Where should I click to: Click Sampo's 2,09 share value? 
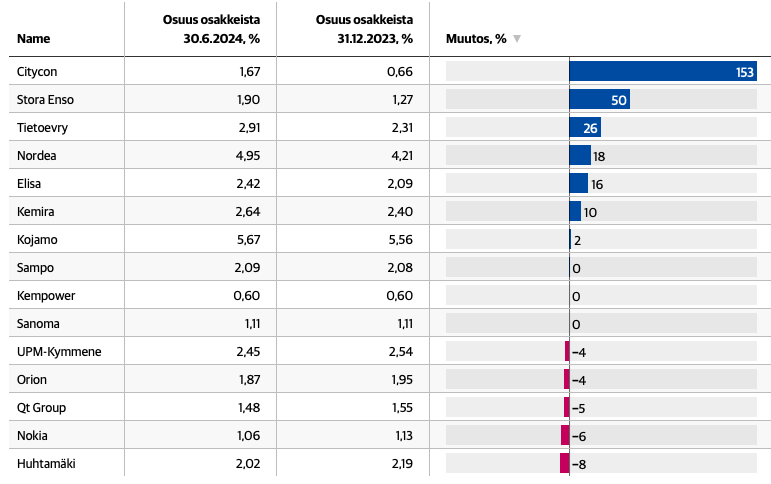point(248,268)
